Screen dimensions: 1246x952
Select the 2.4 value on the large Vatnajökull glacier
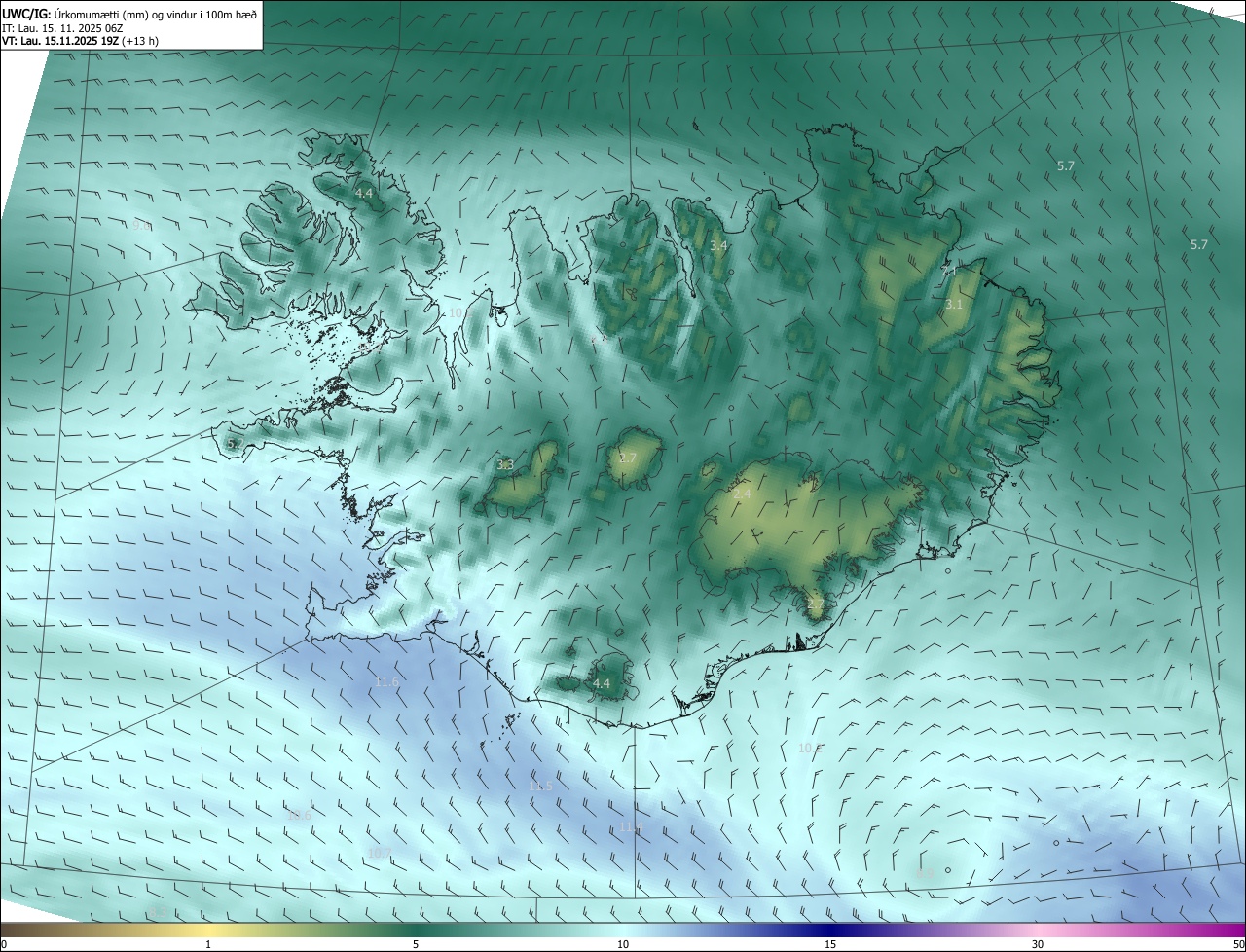coord(742,494)
